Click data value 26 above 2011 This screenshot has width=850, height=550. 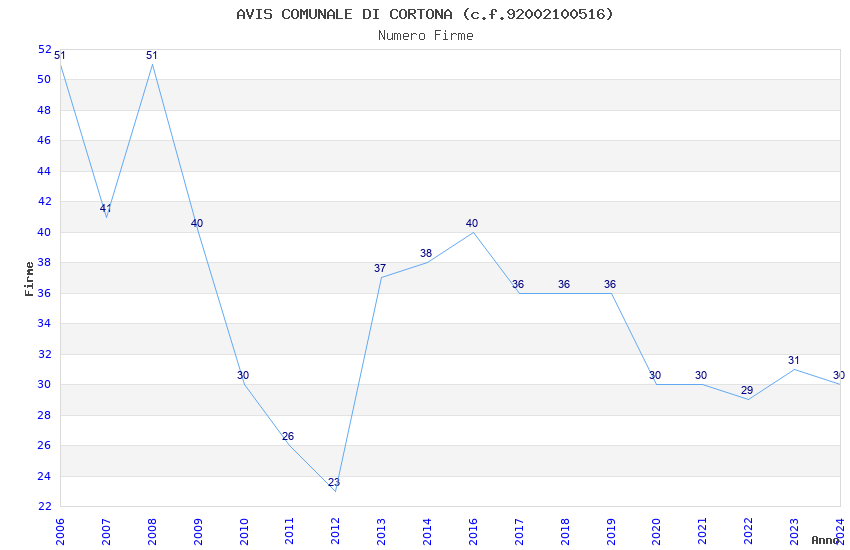[288, 436]
